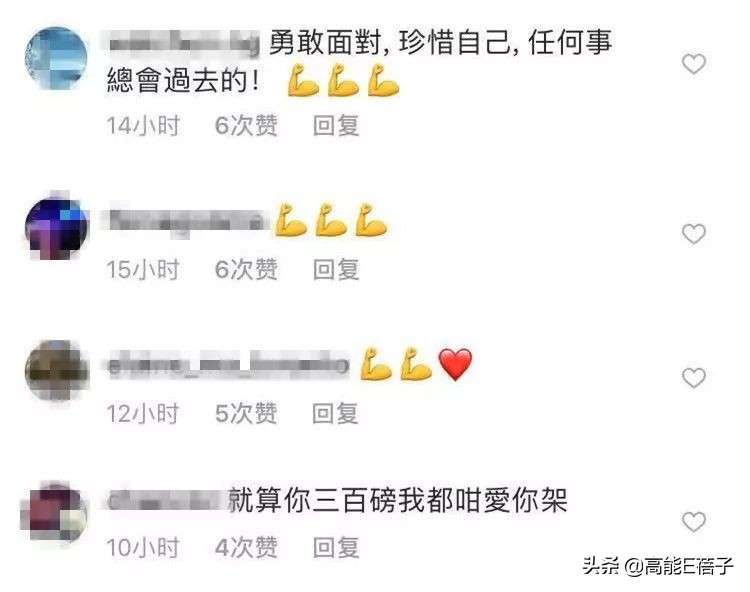Screen dimensions: 750x592
Task: Reply to the 14小时 comment
Action: click(336, 126)
